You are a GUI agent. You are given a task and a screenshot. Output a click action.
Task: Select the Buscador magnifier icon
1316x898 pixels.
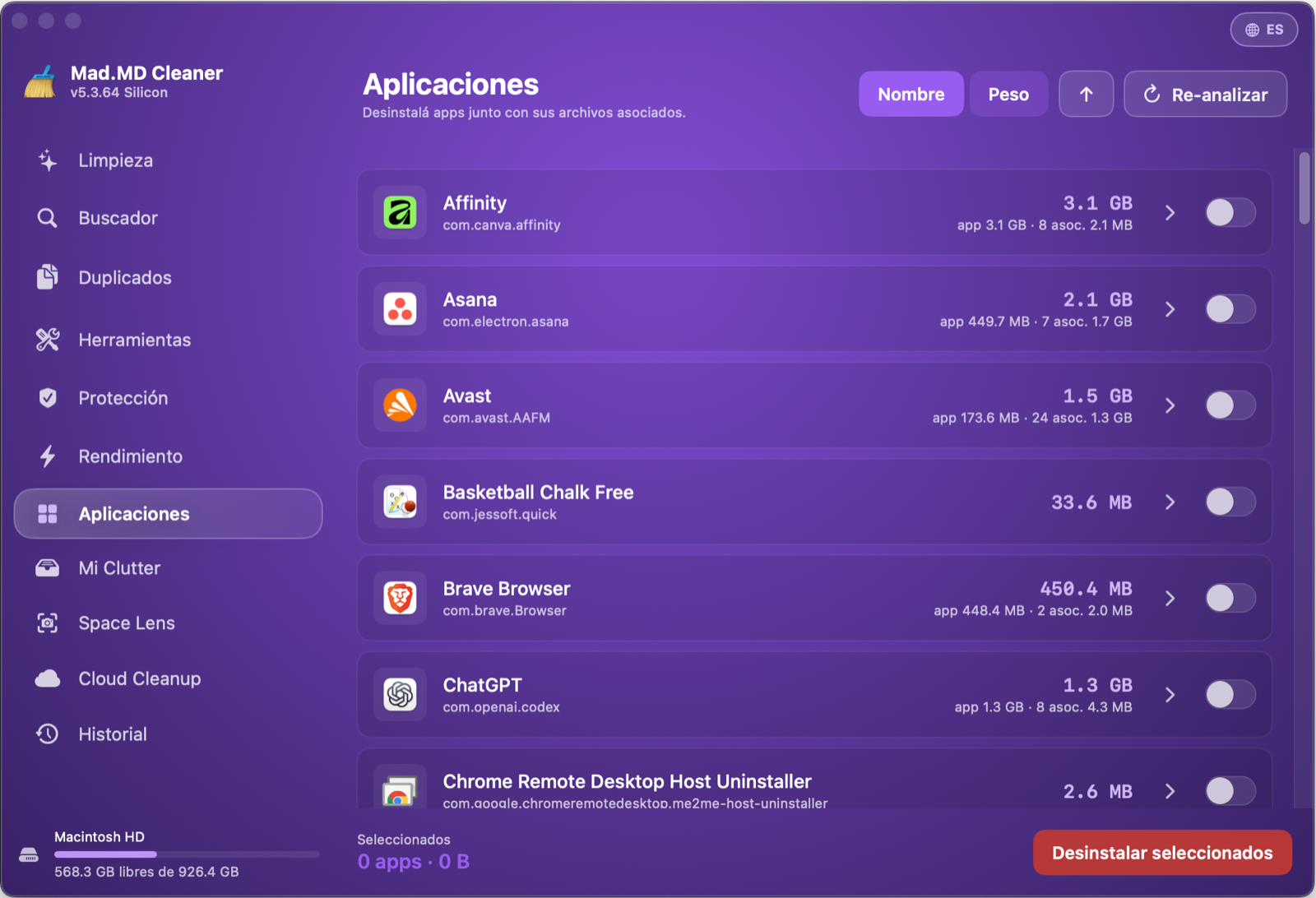point(48,218)
